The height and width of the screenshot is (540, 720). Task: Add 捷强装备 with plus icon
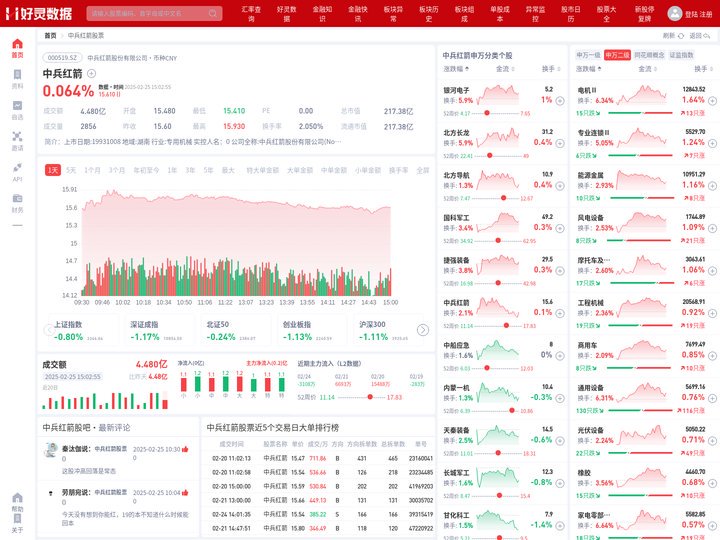tap(560, 271)
